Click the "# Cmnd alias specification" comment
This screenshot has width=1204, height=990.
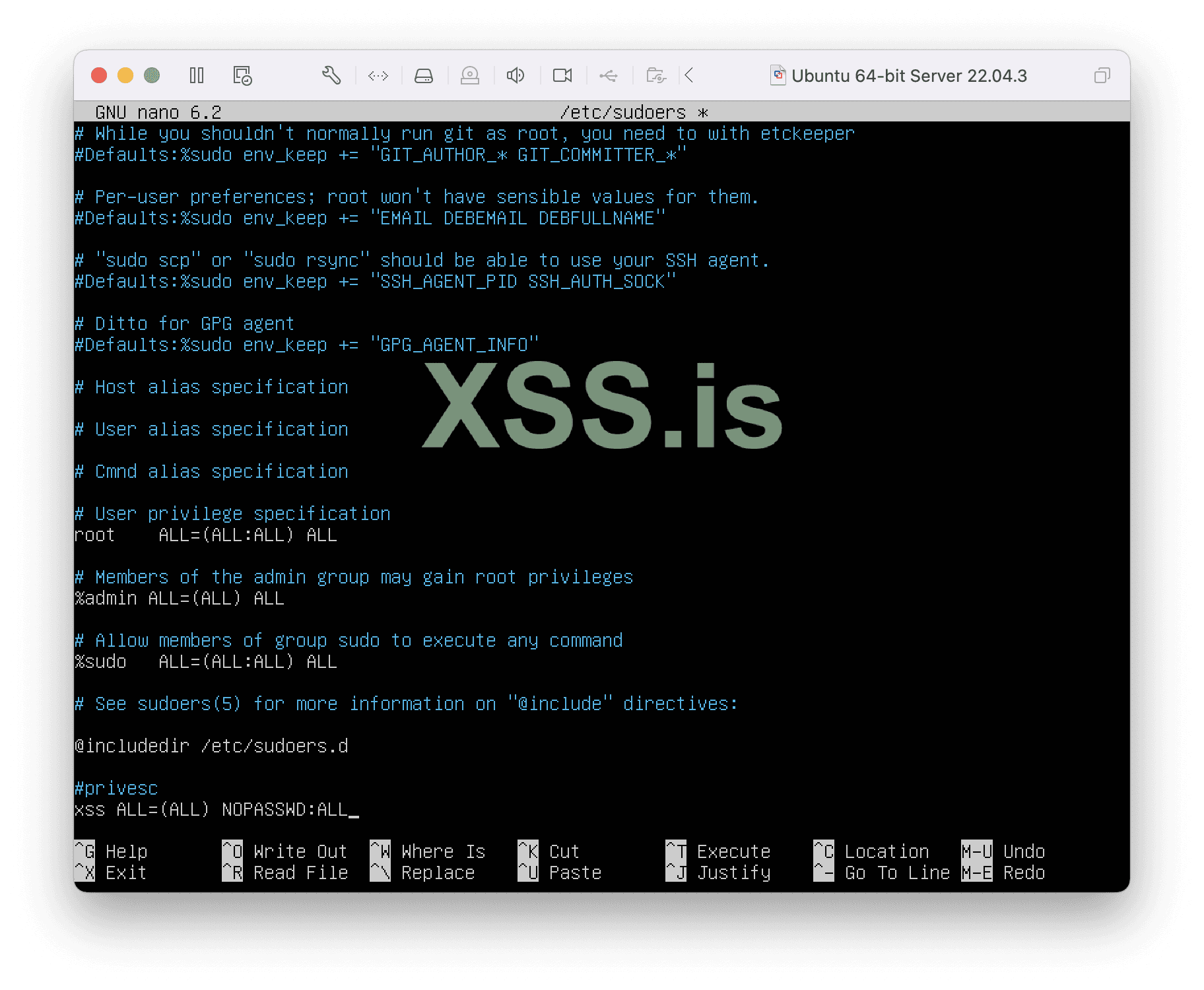(x=211, y=471)
